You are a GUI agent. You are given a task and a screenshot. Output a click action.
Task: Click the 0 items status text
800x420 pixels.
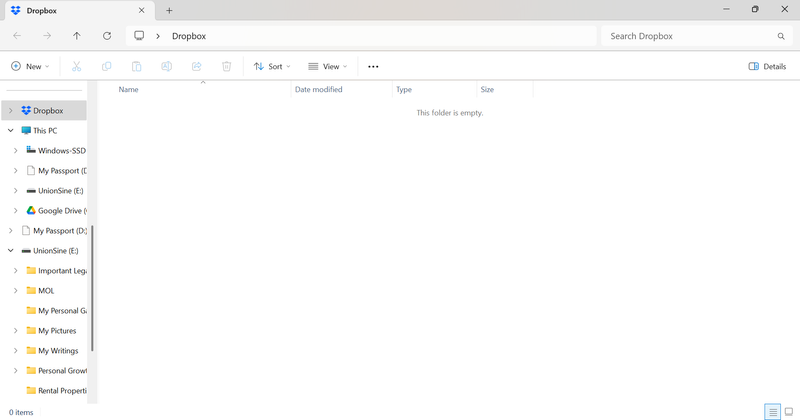pyautogui.click(x=21, y=412)
